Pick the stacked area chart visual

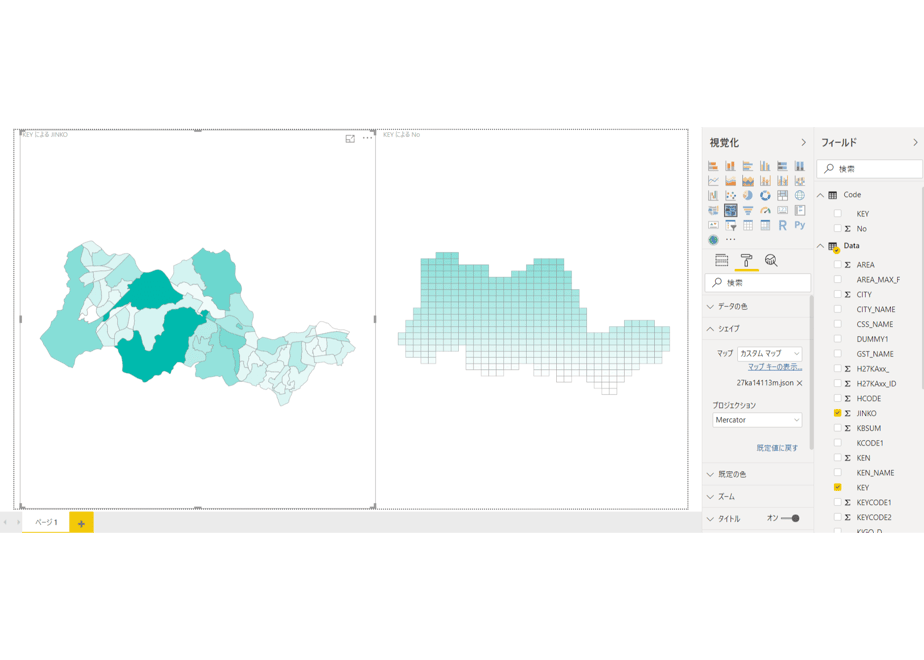(x=748, y=180)
